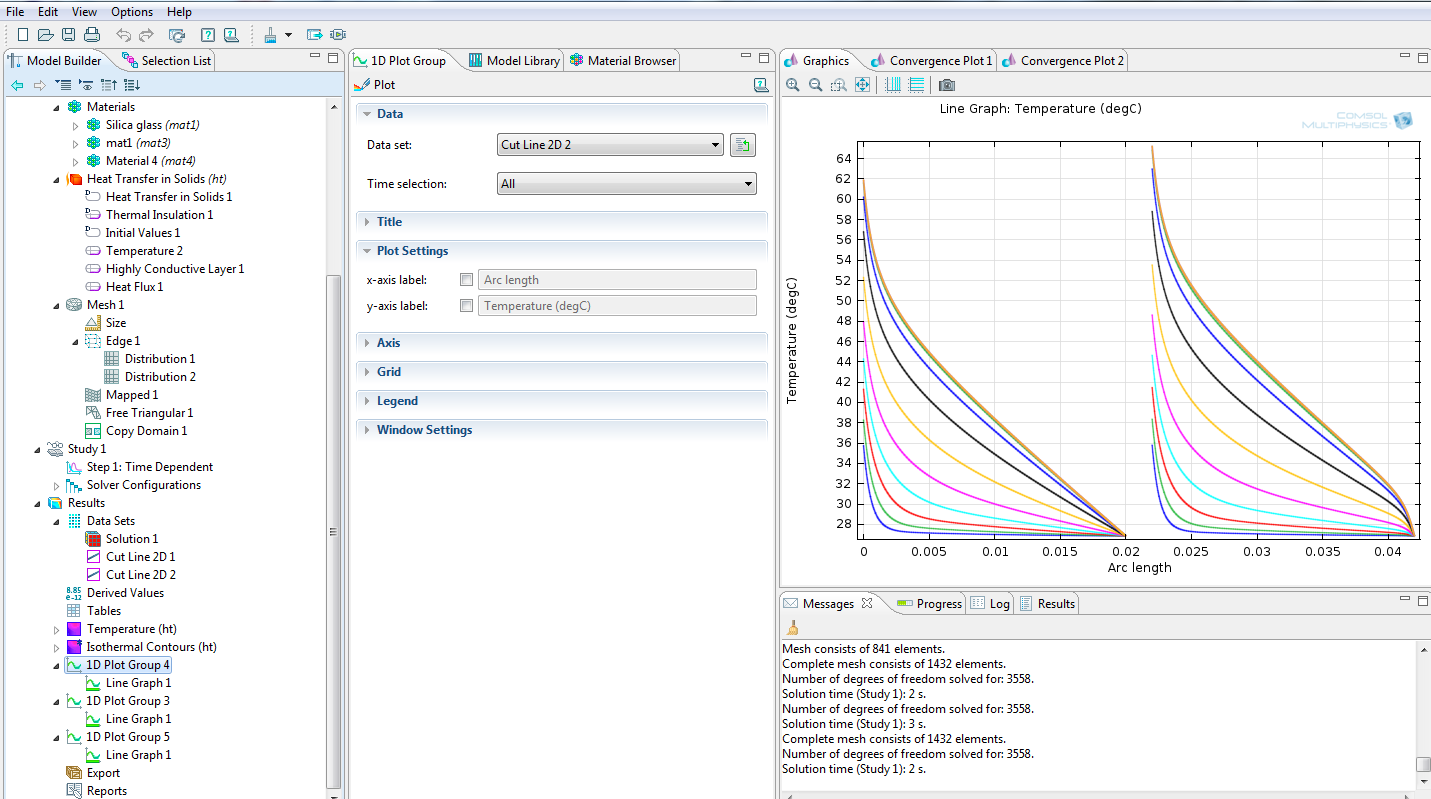1431x799 pixels.
Task: Click the print icon in main toolbar
Action: click(x=92, y=35)
